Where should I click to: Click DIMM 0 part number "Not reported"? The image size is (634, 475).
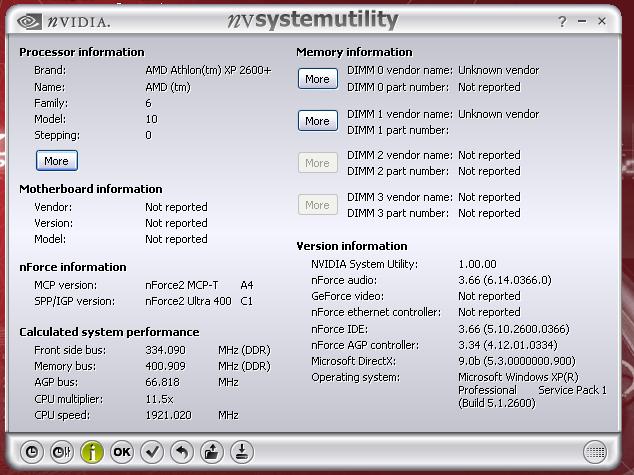[489, 87]
